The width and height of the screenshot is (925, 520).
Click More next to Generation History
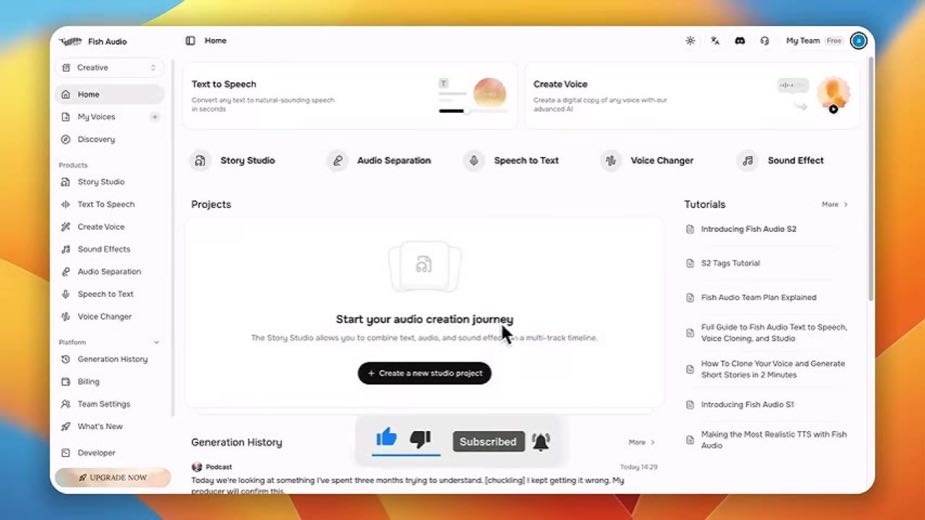click(x=641, y=442)
